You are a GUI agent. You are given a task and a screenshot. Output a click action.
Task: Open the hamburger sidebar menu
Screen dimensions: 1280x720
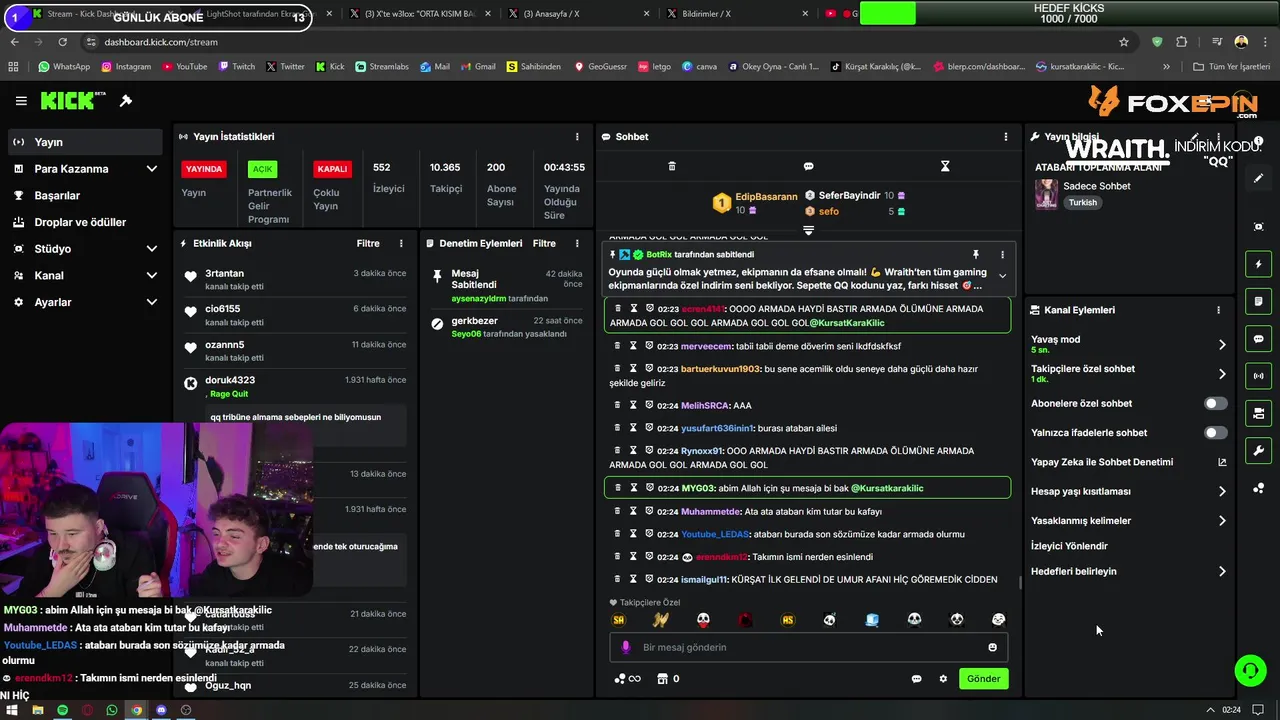21,101
